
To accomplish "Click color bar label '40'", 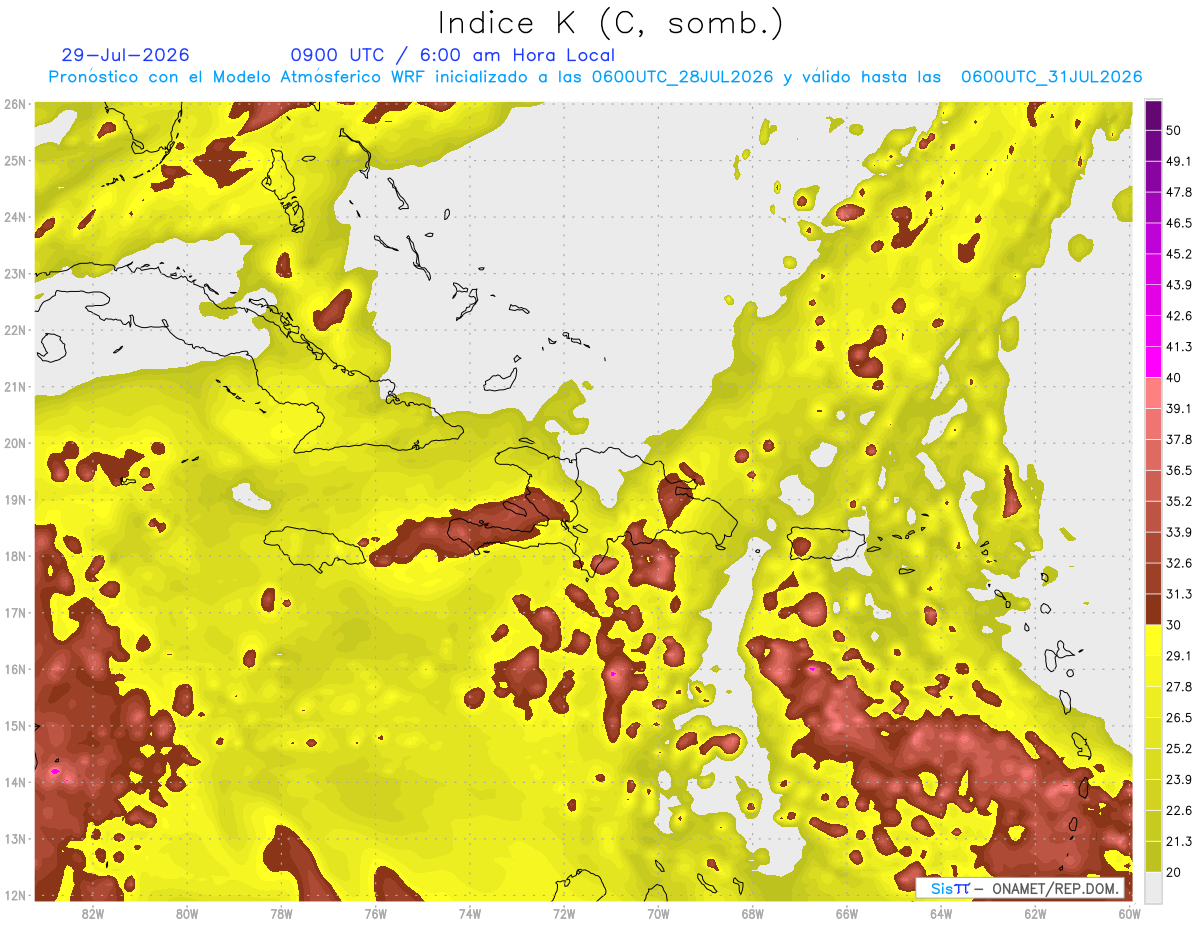I will (1174, 378).
